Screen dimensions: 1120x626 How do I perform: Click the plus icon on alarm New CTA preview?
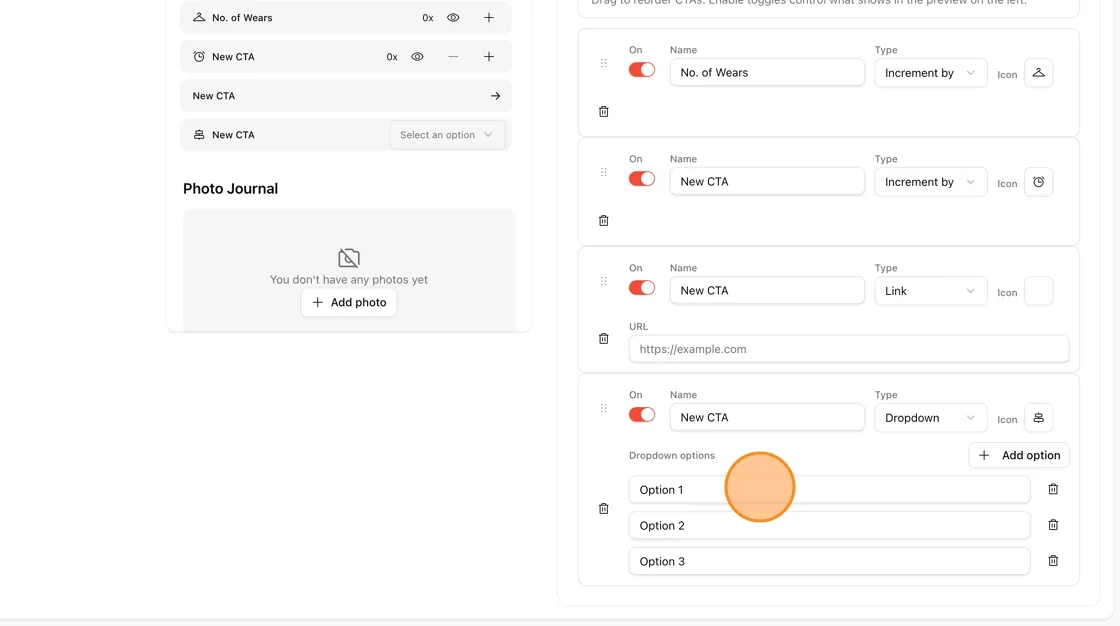pos(489,56)
